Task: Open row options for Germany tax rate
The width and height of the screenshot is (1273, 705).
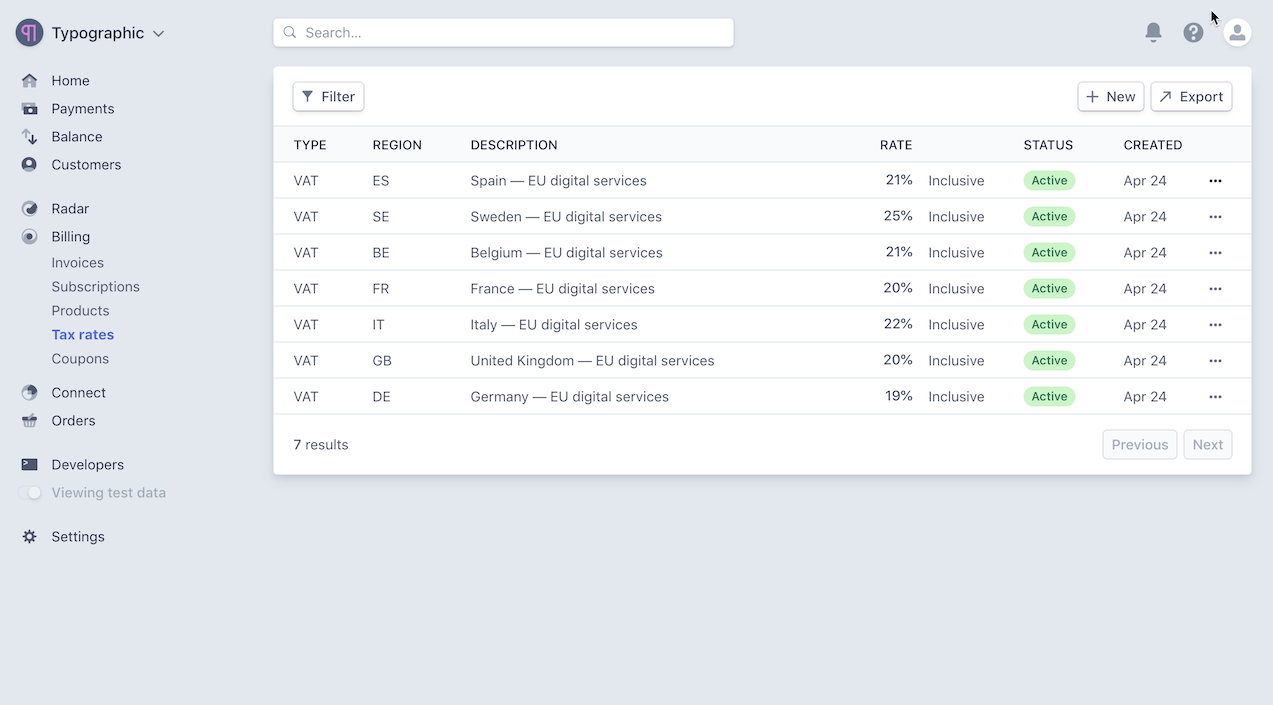Action: tap(1215, 397)
